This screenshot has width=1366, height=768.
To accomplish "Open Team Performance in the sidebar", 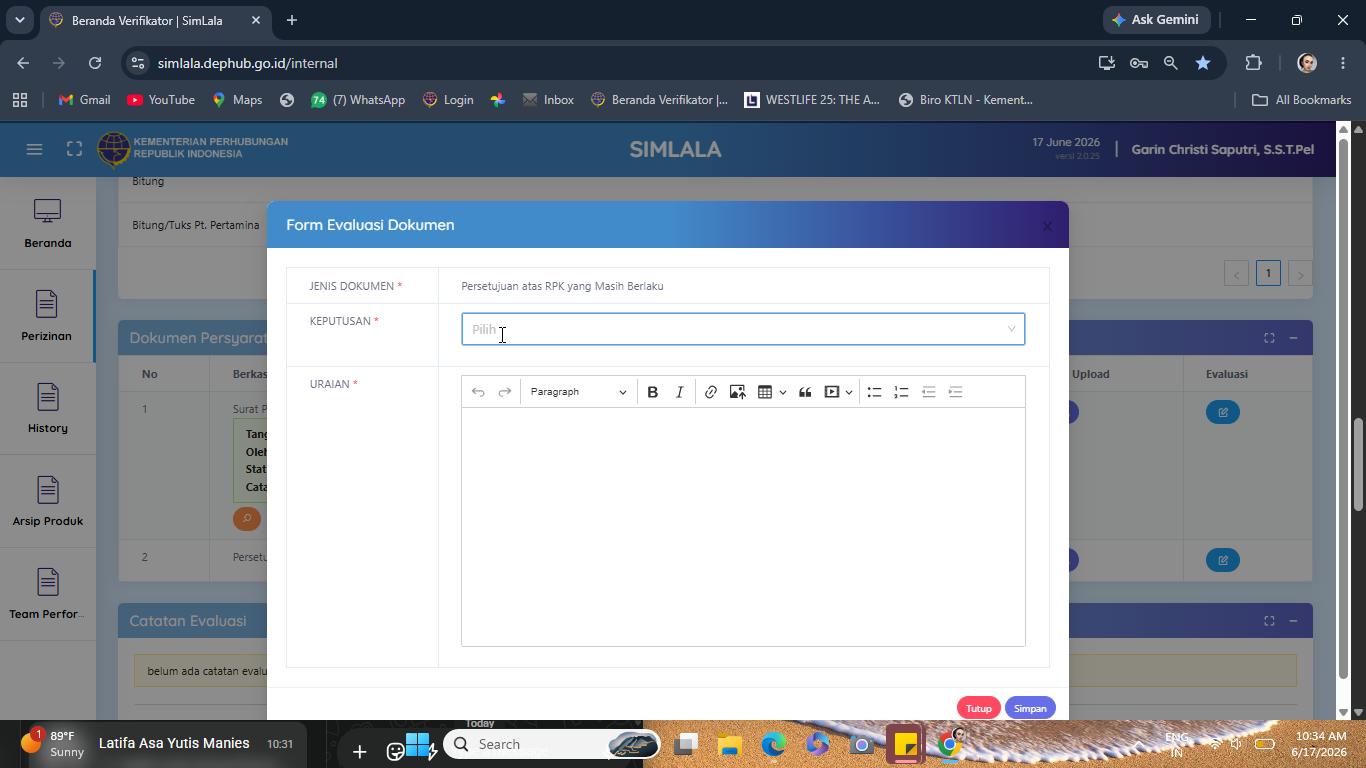I will click(48, 595).
